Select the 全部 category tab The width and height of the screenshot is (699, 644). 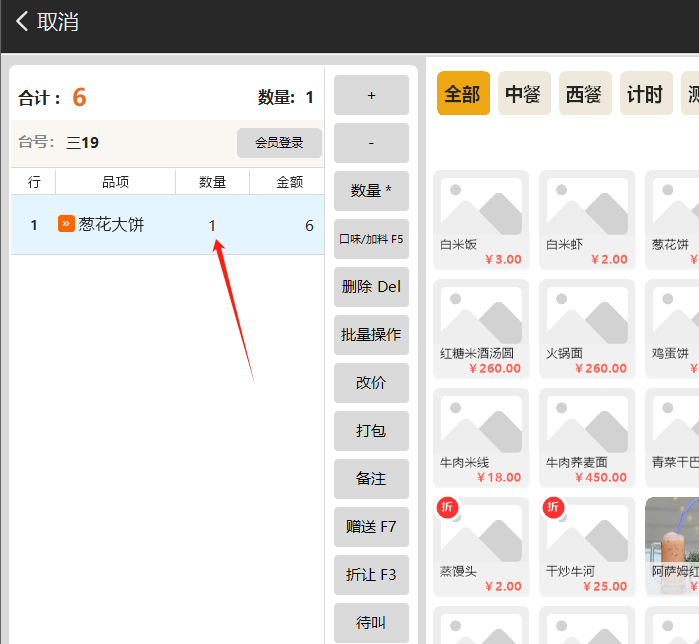[x=463, y=94]
